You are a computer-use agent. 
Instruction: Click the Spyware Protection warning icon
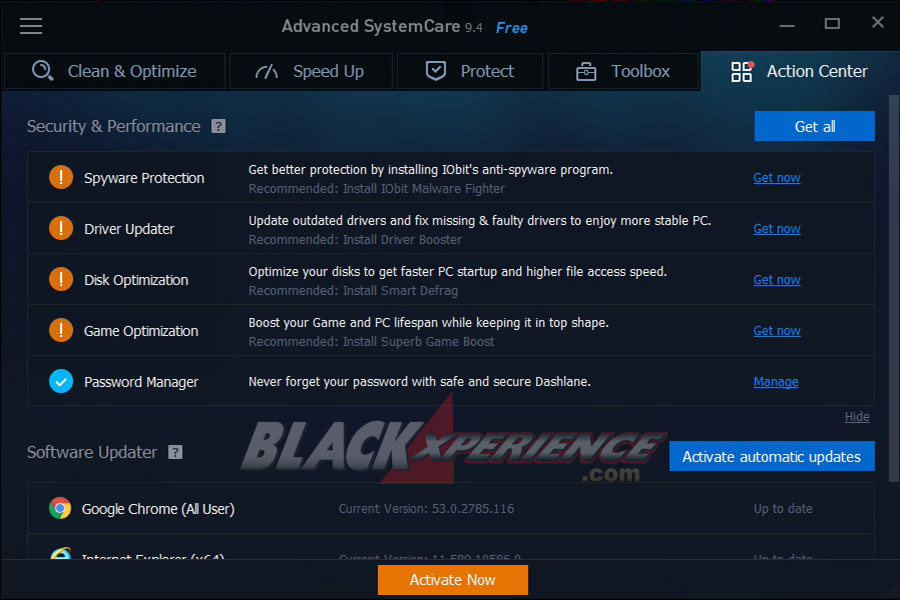click(61, 177)
